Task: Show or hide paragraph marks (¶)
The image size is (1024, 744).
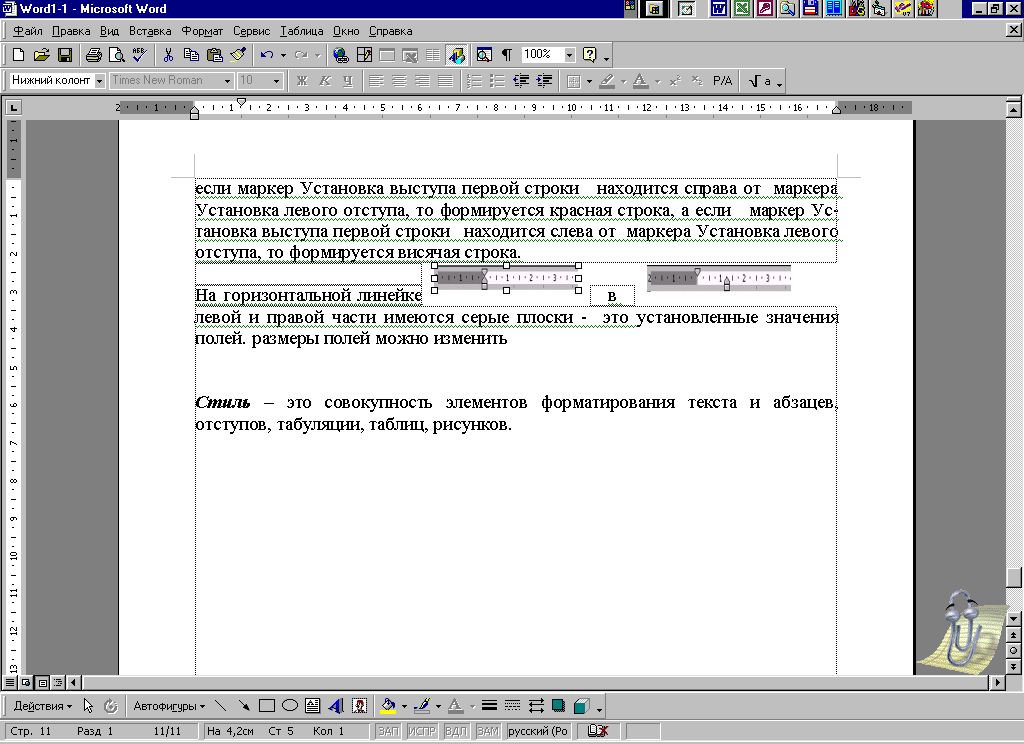Action: (507, 55)
